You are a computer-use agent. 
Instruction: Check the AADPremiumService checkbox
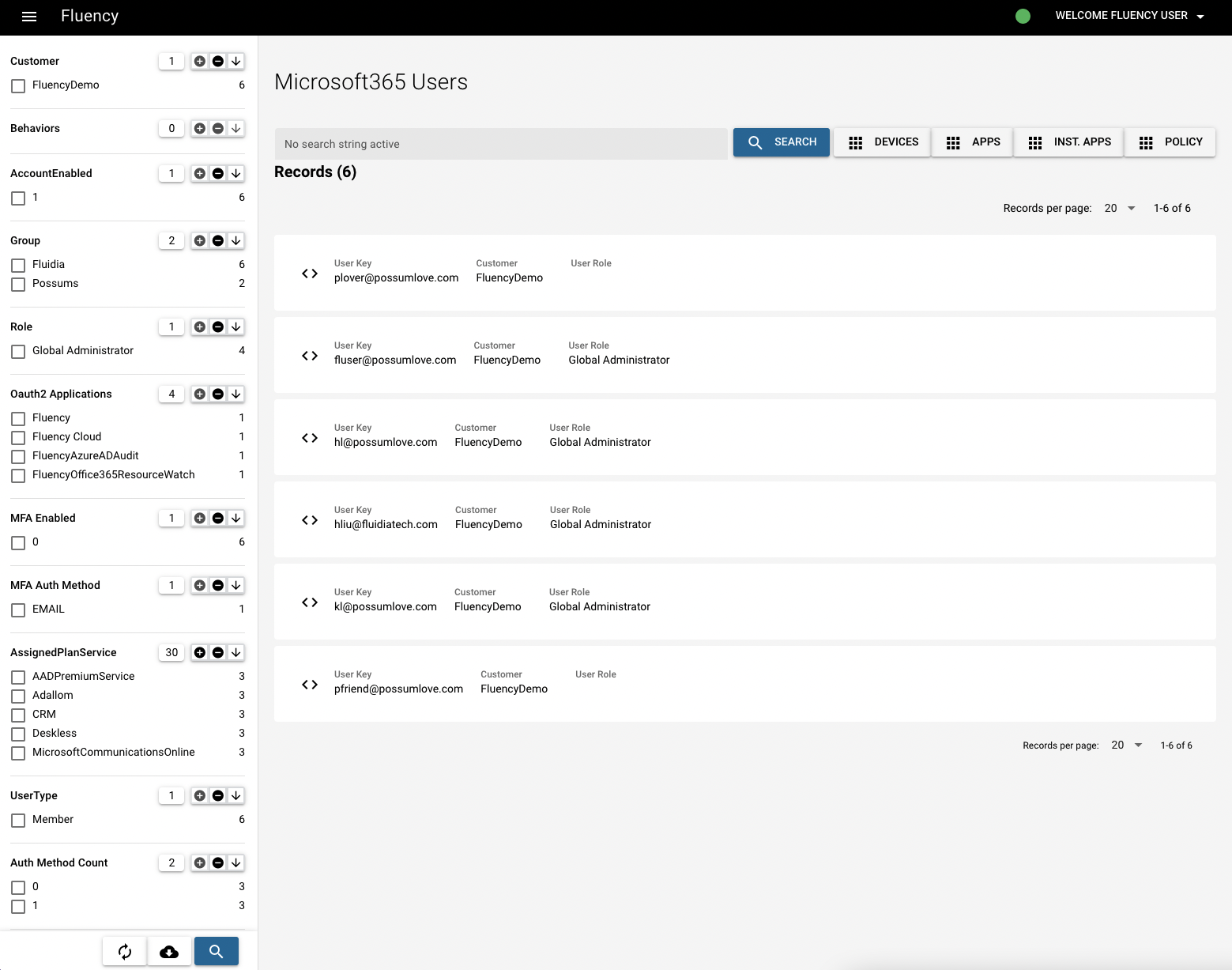click(18, 677)
